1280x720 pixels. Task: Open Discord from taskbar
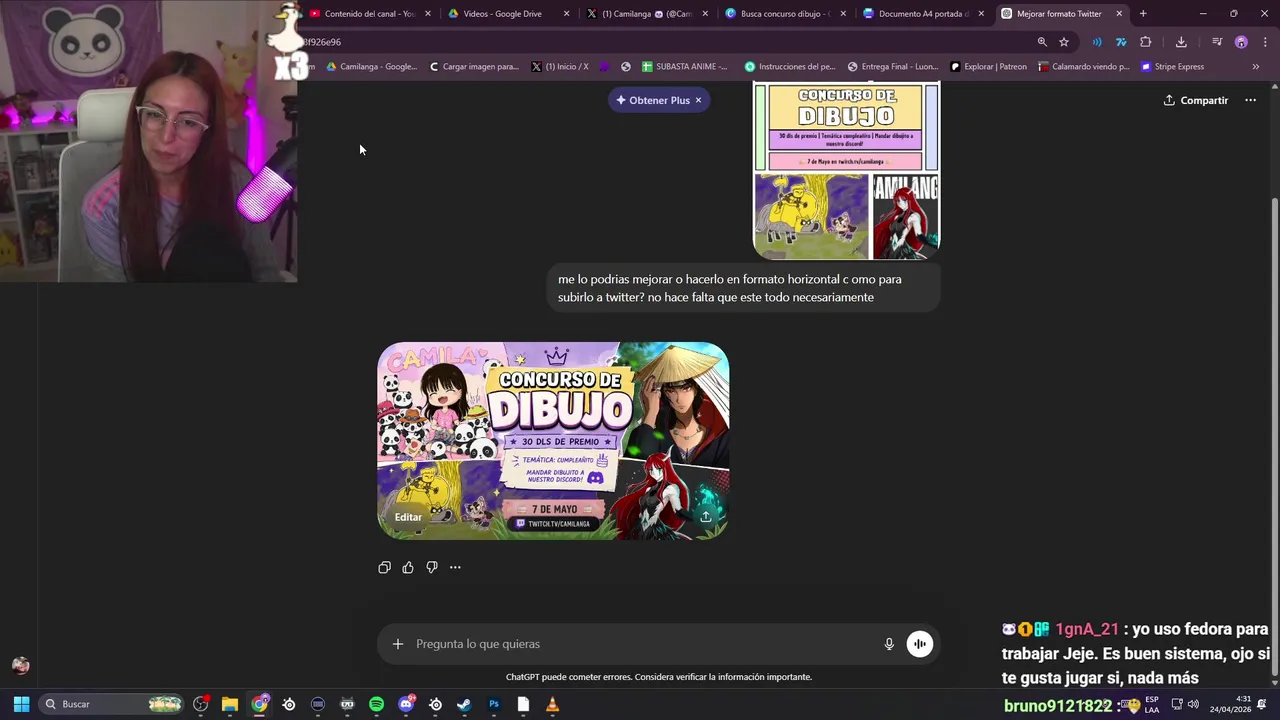pos(406,704)
